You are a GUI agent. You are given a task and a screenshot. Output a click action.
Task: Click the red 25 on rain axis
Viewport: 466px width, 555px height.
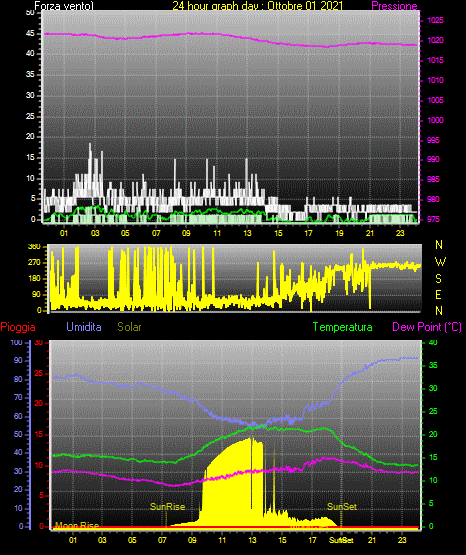tap(39, 373)
